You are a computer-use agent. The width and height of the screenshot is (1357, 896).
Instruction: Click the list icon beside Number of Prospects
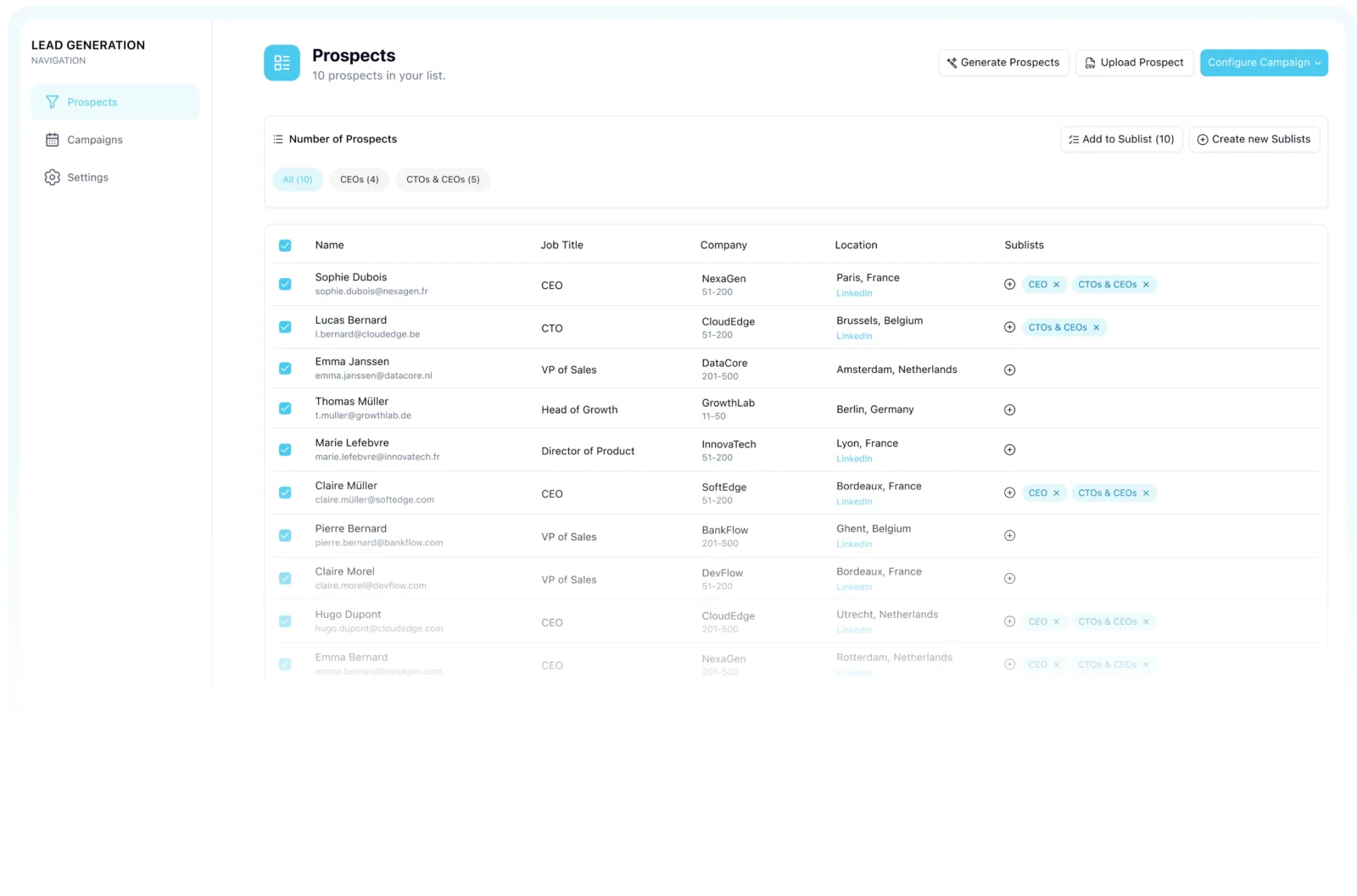278,139
